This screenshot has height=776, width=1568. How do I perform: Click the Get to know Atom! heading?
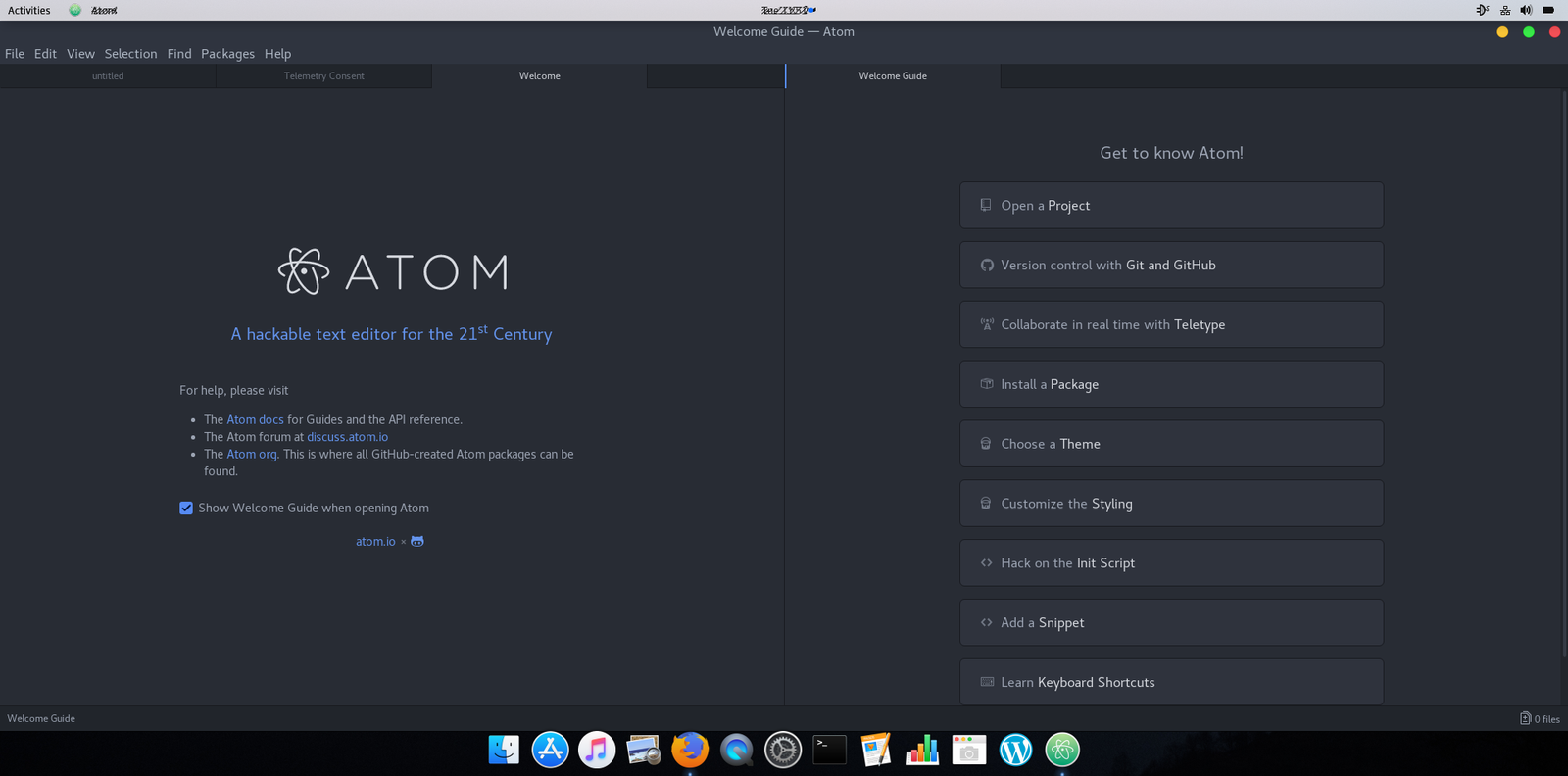[x=1171, y=153]
